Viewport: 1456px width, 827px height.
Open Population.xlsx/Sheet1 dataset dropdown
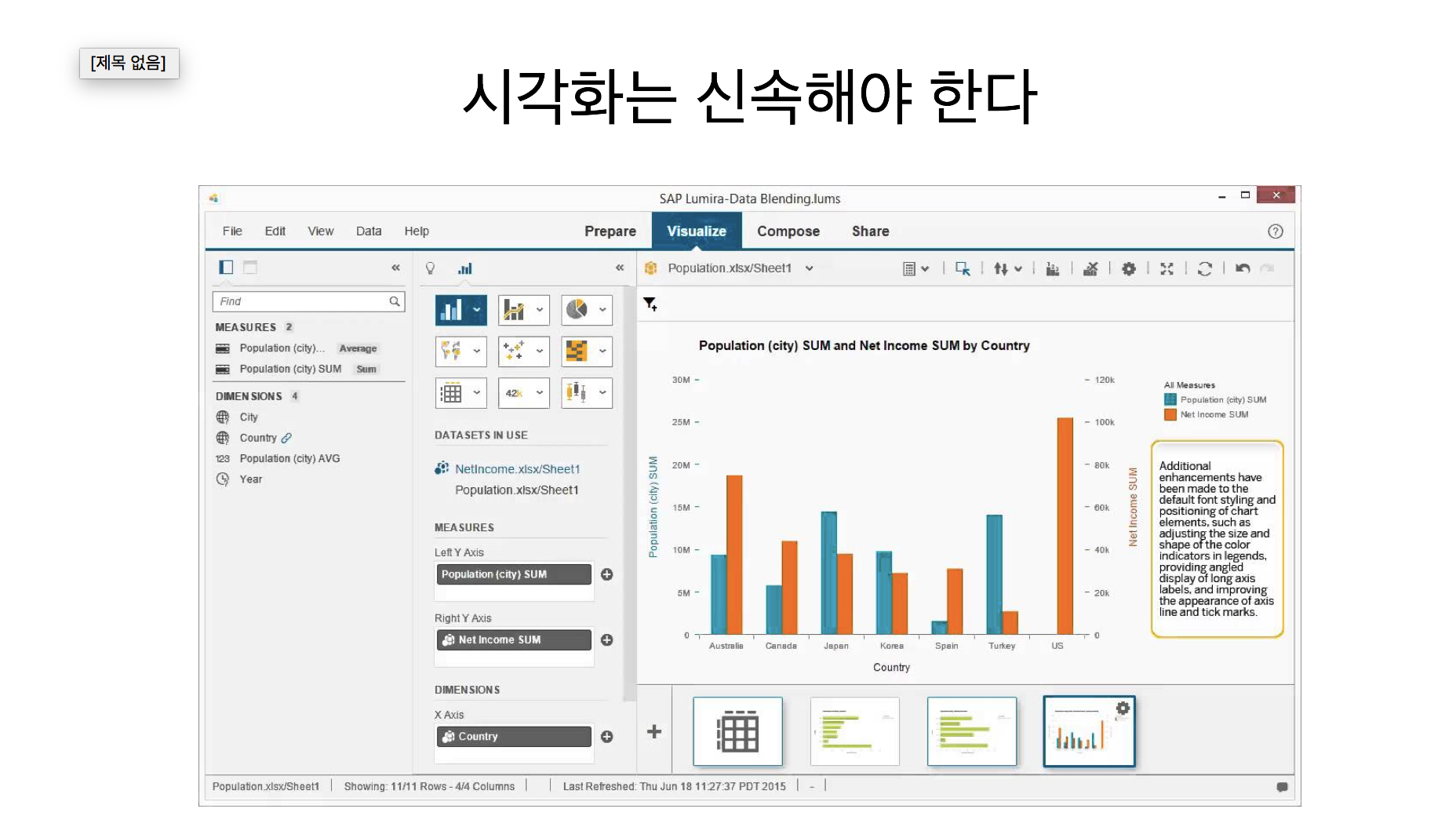[809, 268]
